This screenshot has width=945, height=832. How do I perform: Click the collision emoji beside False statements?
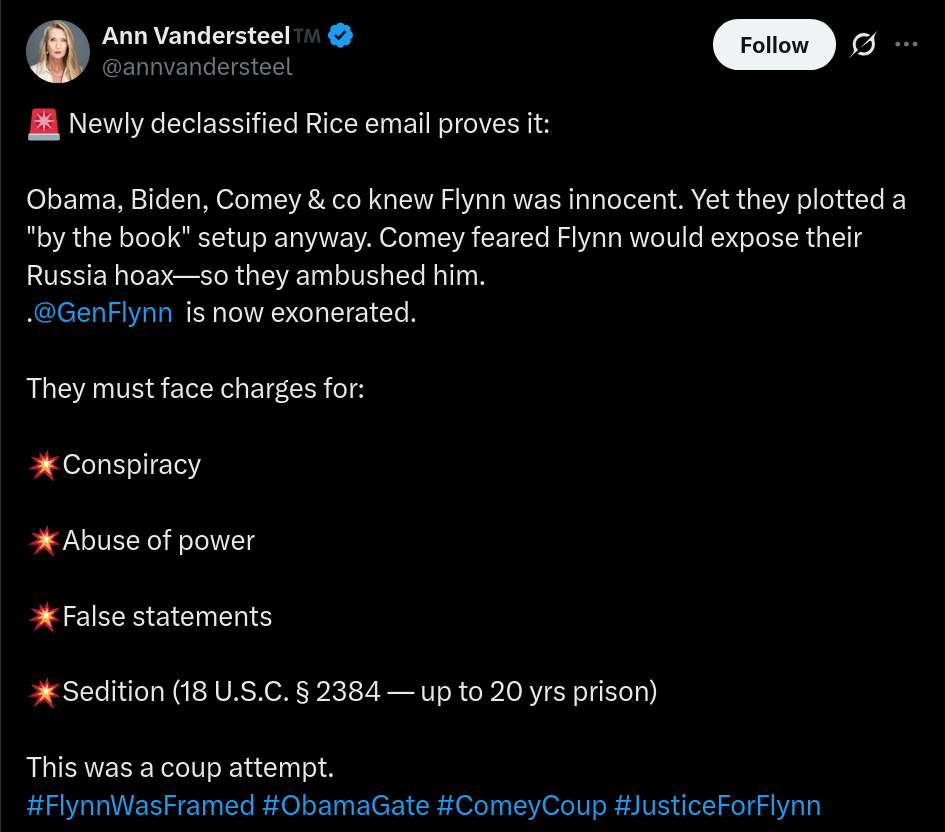pos(43,617)
